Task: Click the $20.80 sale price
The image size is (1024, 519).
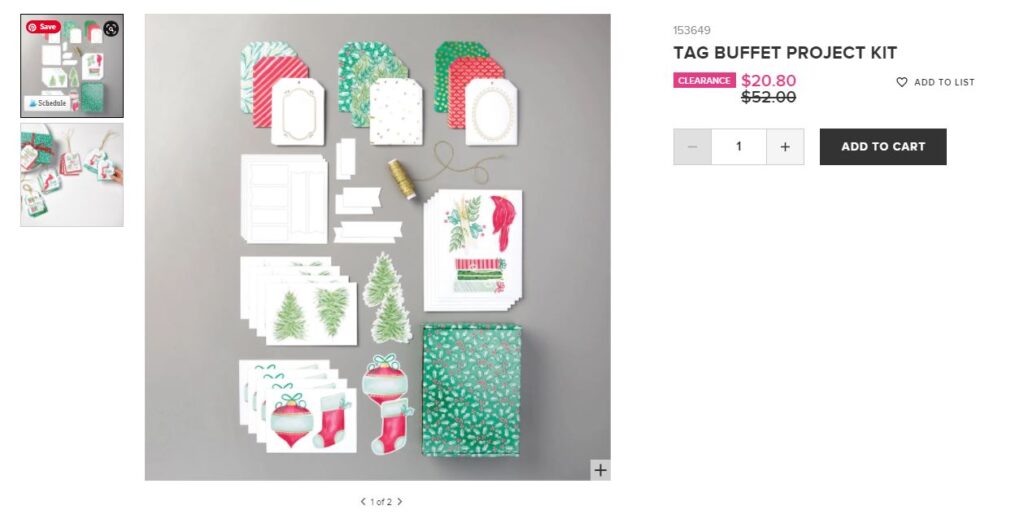Action: pyautogui.click(x=769, y=80)
